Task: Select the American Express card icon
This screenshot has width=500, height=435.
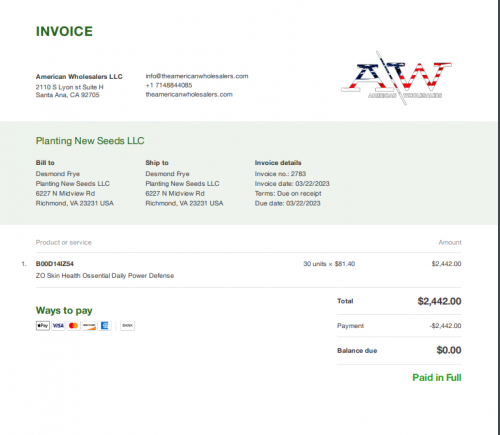Action: [104, 326]
